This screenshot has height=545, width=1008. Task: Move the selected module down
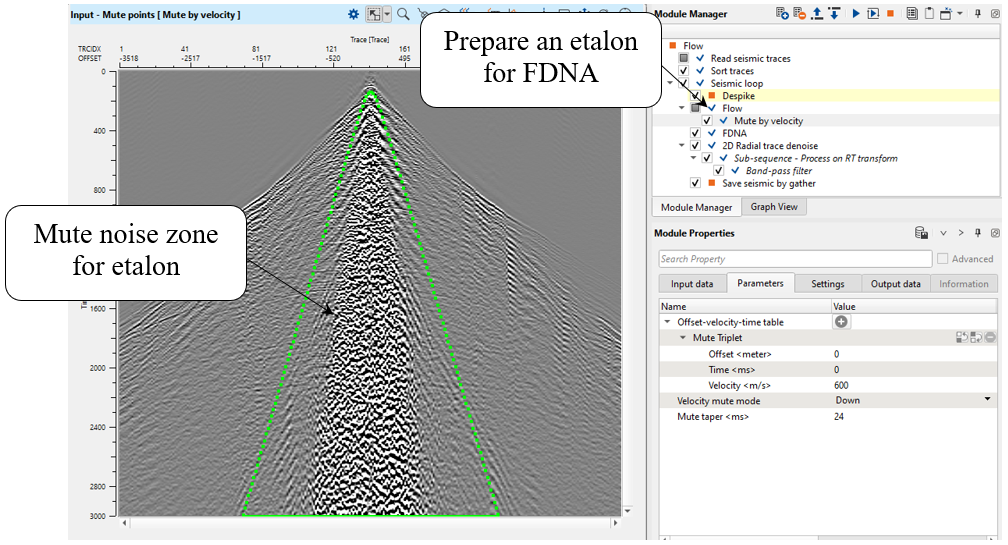click(833, 14)
